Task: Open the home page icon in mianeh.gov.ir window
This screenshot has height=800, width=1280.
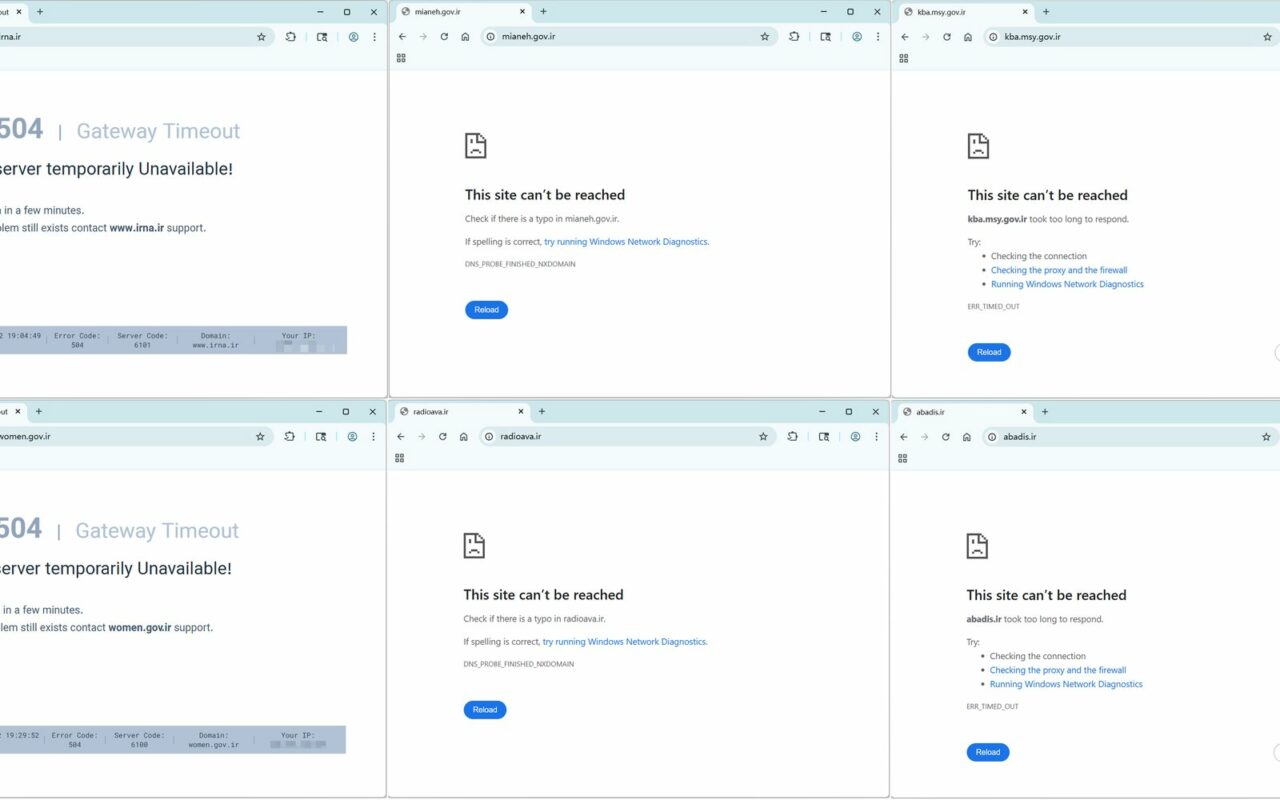Action: 465,37
